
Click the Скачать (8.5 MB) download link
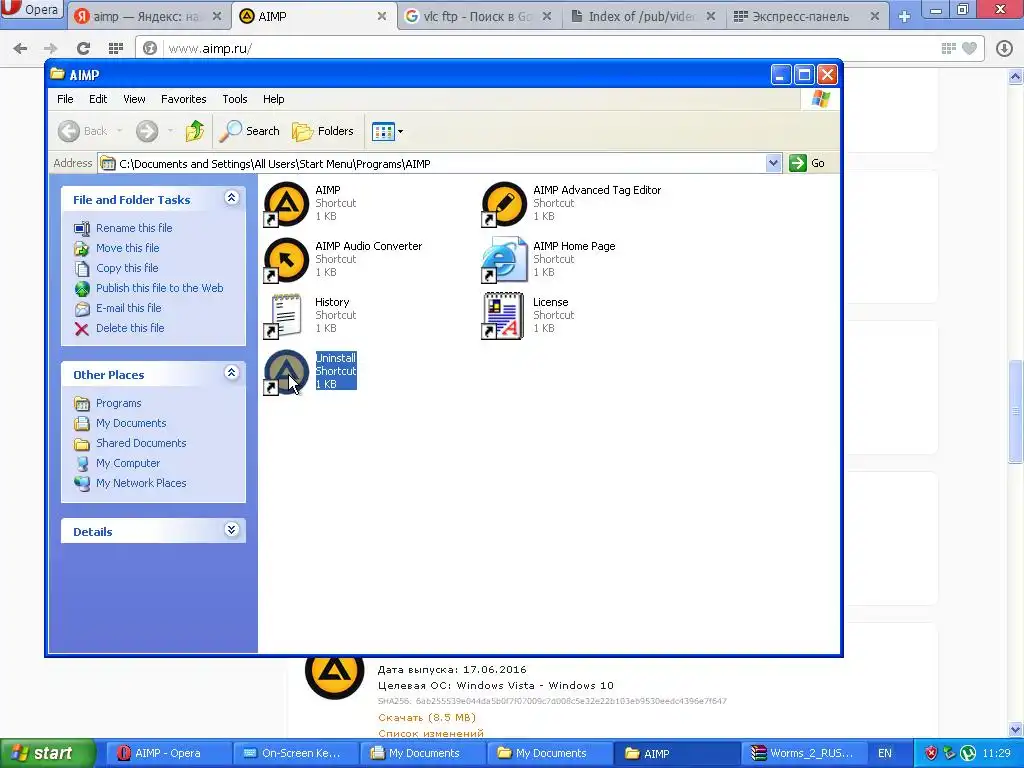pyautogui.click(x=426, y=717)
